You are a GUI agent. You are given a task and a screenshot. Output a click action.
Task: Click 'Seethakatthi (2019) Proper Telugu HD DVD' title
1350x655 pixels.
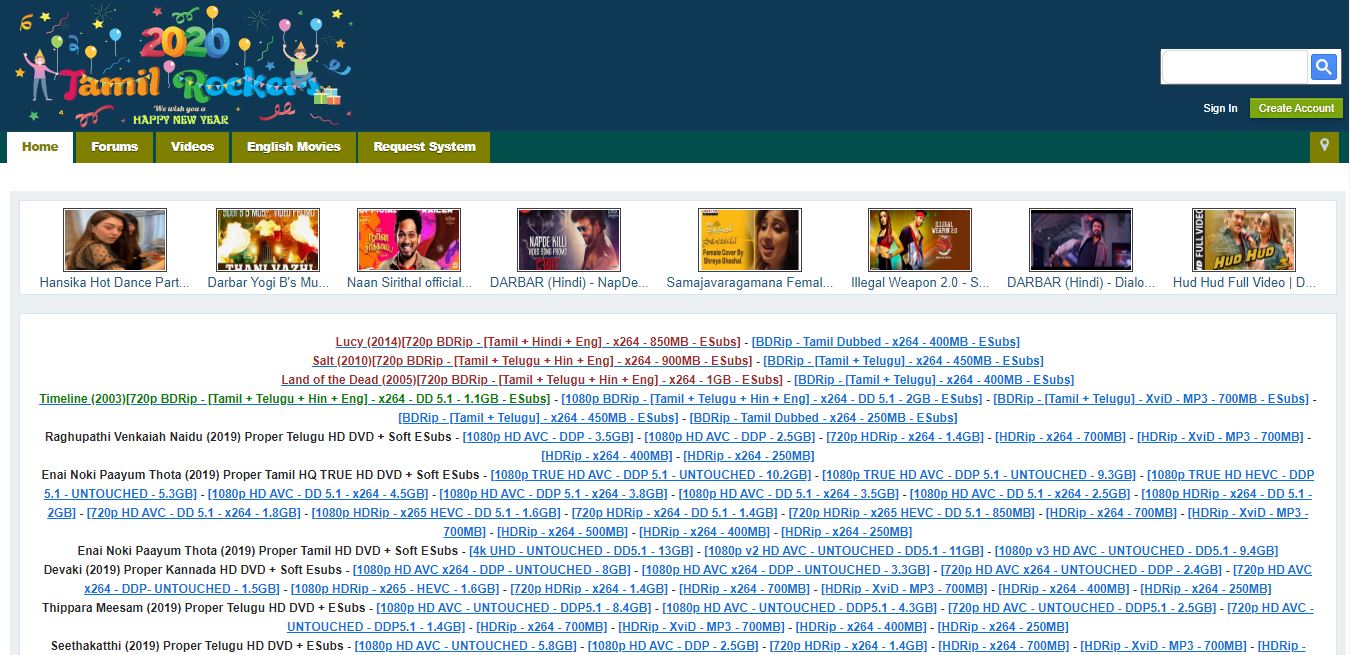pos(198,646)
